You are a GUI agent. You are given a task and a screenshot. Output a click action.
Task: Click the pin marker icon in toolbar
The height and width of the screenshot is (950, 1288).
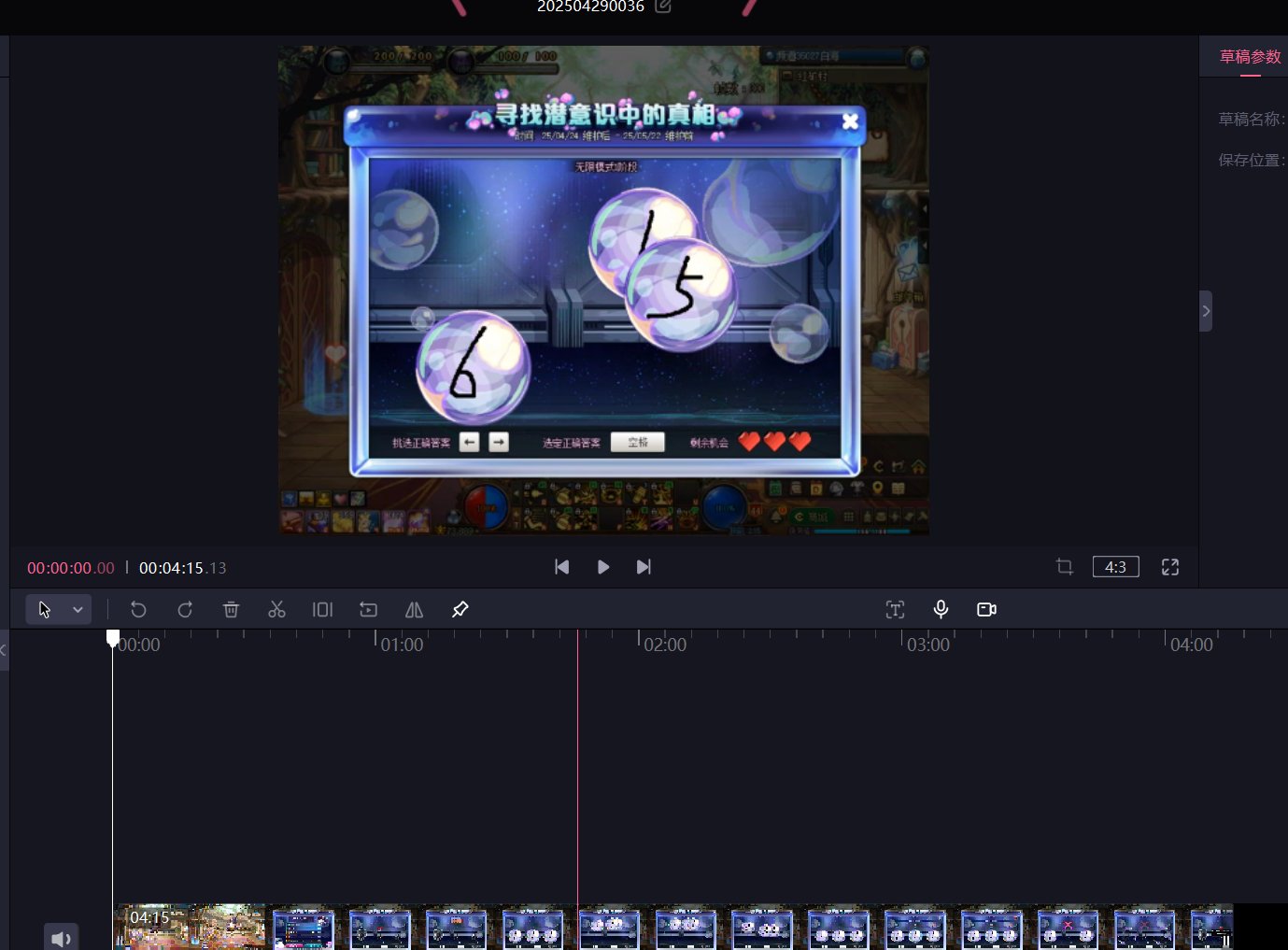click(x=460, y=610)
